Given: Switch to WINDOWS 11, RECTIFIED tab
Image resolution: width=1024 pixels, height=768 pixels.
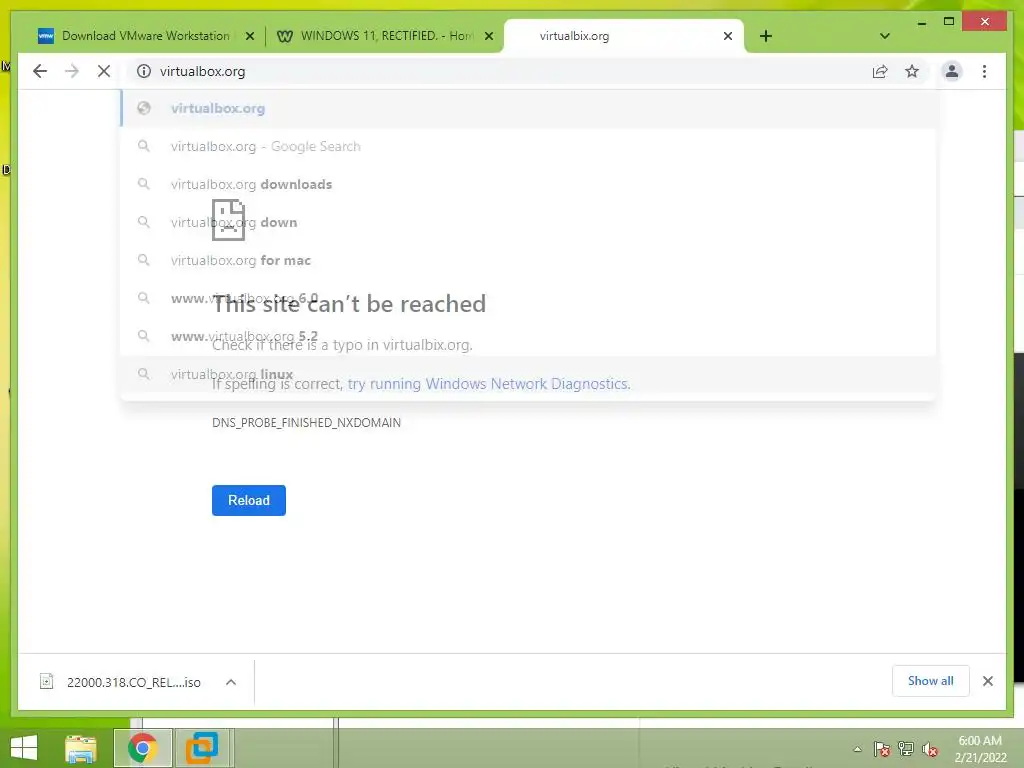Looking at the screenshot, I should click(387, 36).
